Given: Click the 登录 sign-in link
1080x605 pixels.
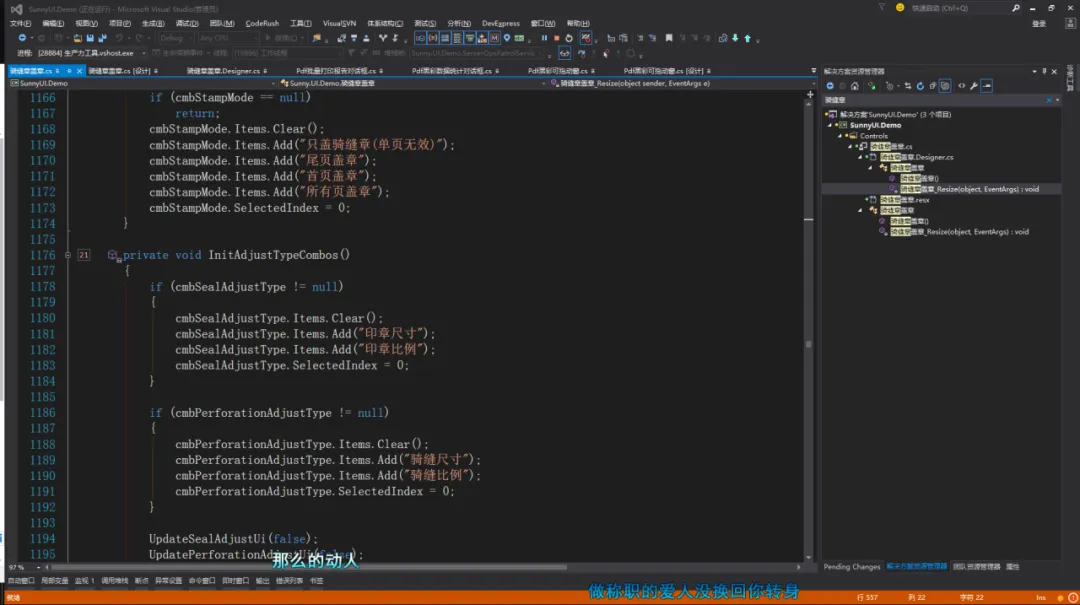Looking at the screenshot, I should [x=1039, y=23].
